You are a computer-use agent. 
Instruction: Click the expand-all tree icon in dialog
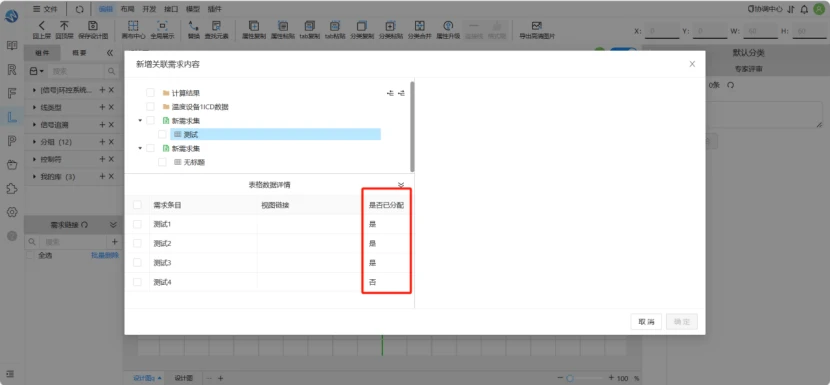pyautogui.click(x=391, y=93)
